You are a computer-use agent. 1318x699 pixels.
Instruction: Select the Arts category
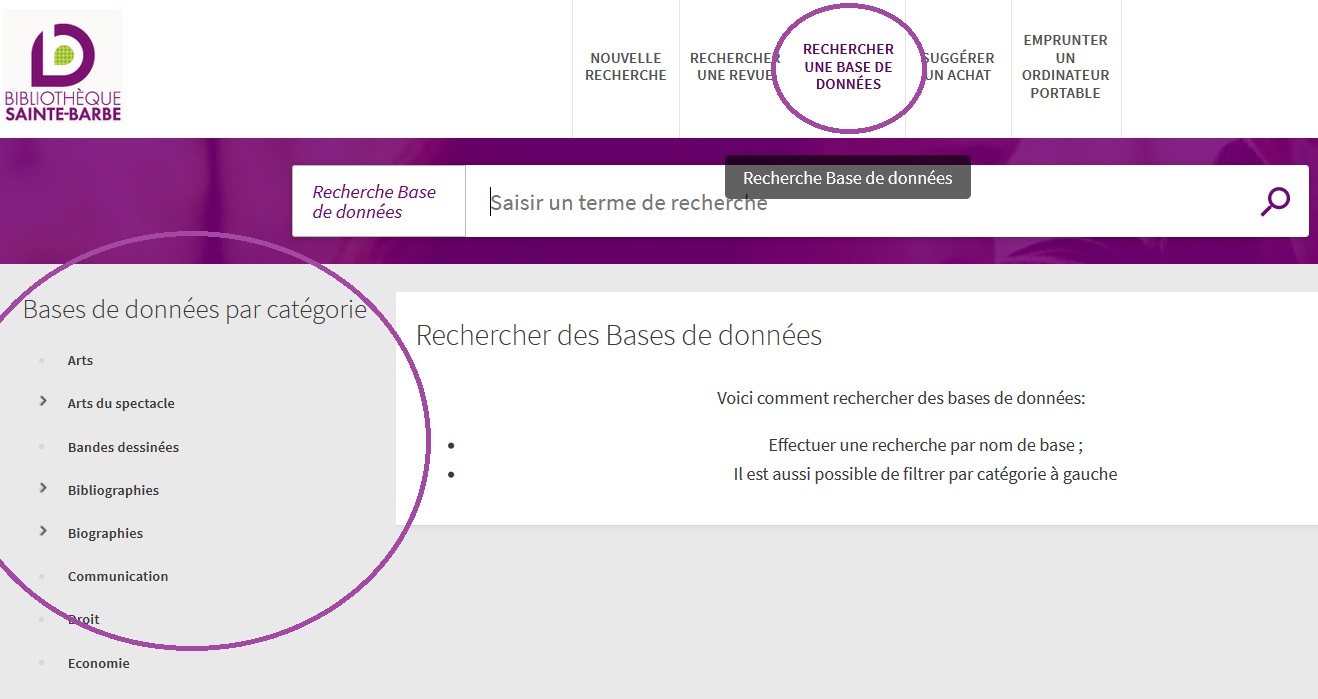pos(80,361)
